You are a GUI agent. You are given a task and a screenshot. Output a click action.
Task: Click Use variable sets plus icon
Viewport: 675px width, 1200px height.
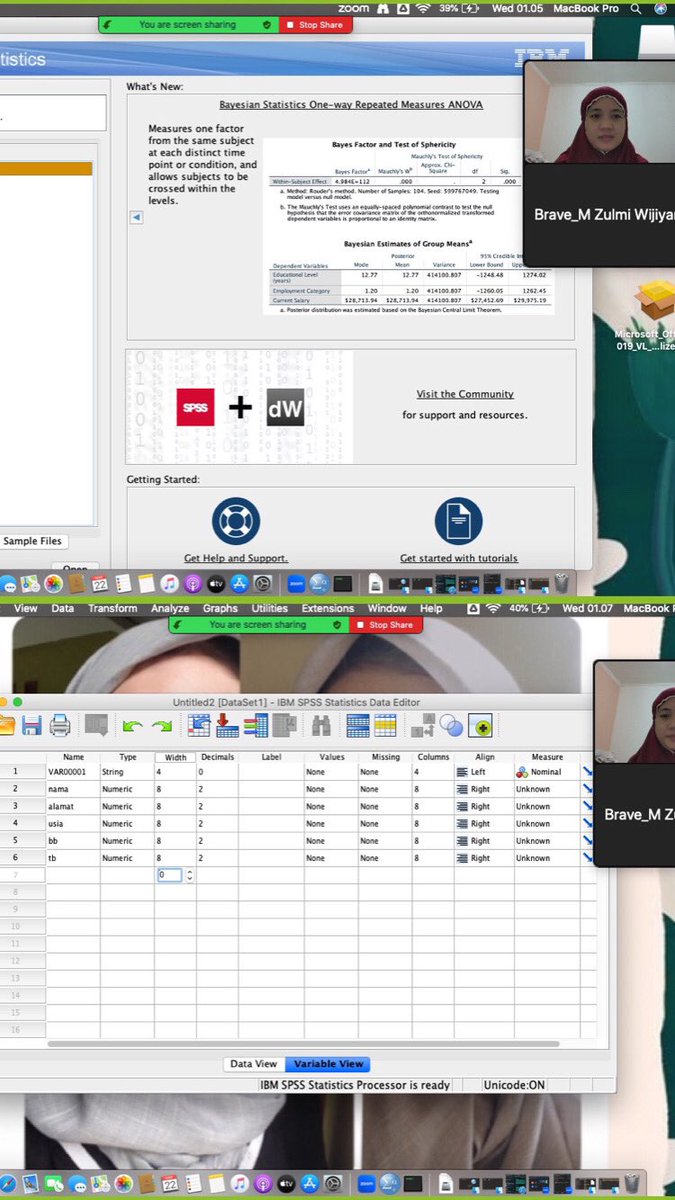(x=482, y=726)
